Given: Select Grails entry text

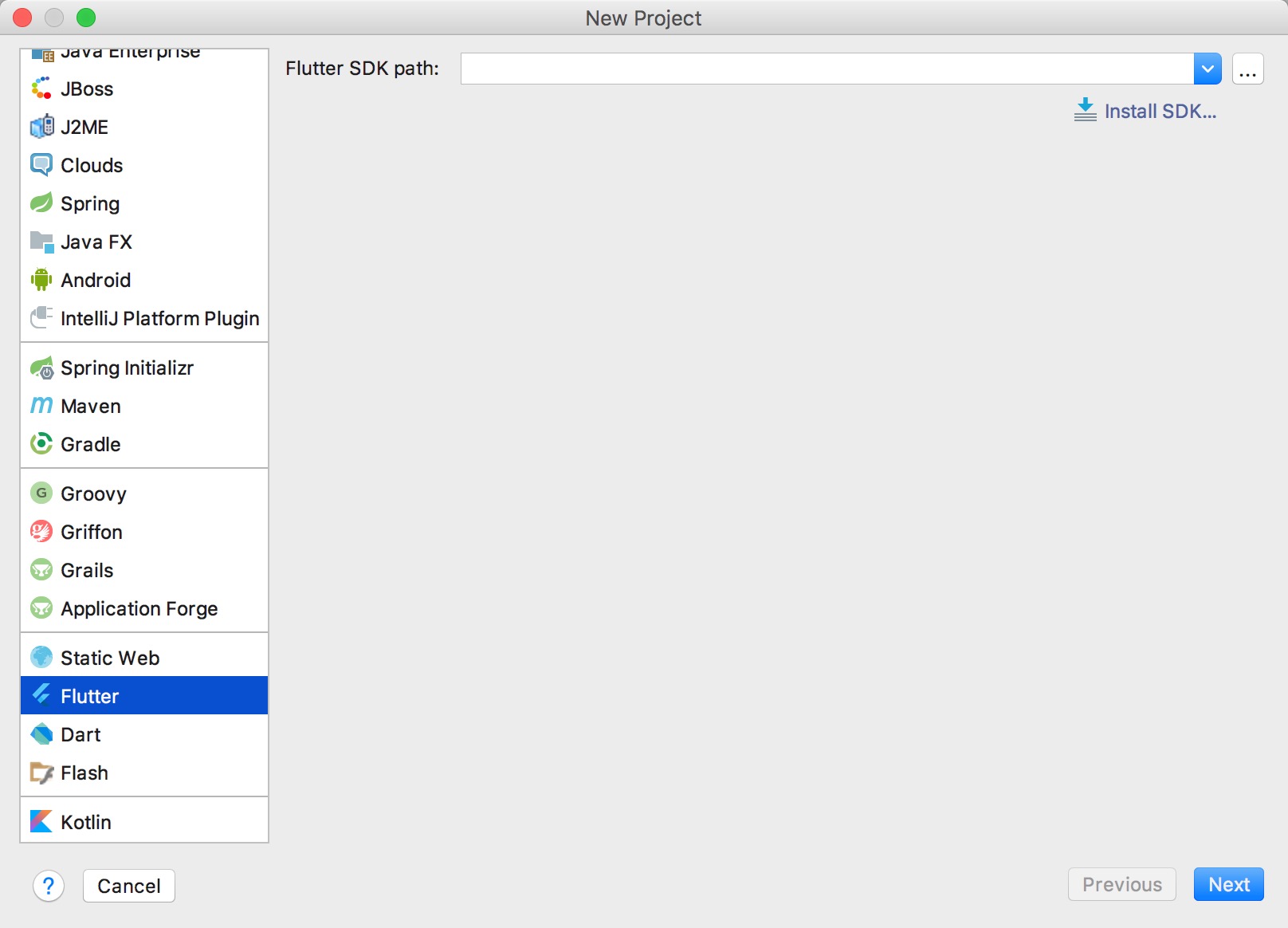Looking at the screenshot, I should [87, 571].
